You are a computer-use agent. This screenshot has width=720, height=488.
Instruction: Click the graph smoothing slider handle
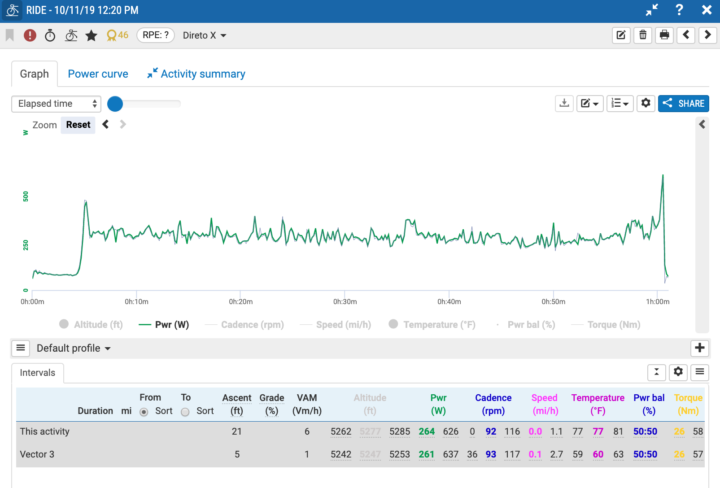(115, 103)
